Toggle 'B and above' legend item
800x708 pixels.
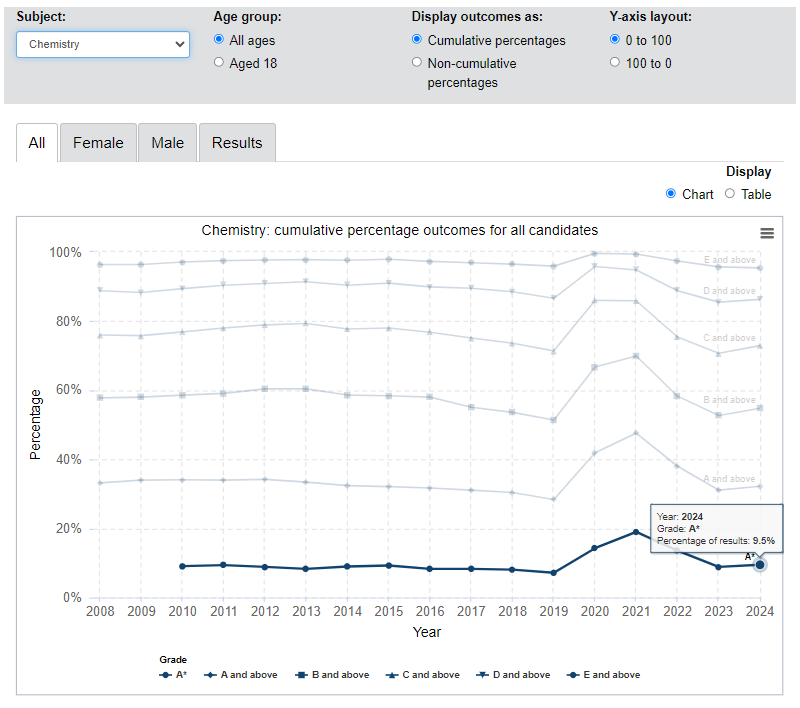pos(332,675)
